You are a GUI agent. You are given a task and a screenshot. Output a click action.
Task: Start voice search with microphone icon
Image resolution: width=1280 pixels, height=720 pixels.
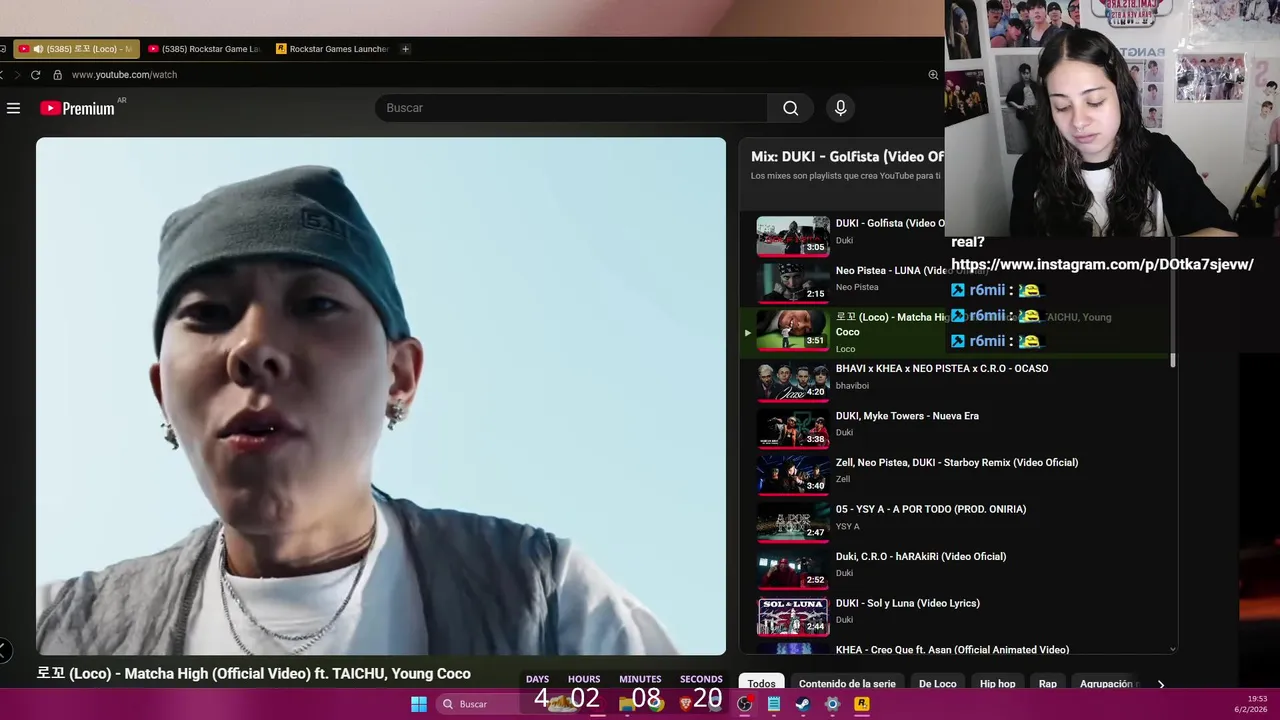840,108
